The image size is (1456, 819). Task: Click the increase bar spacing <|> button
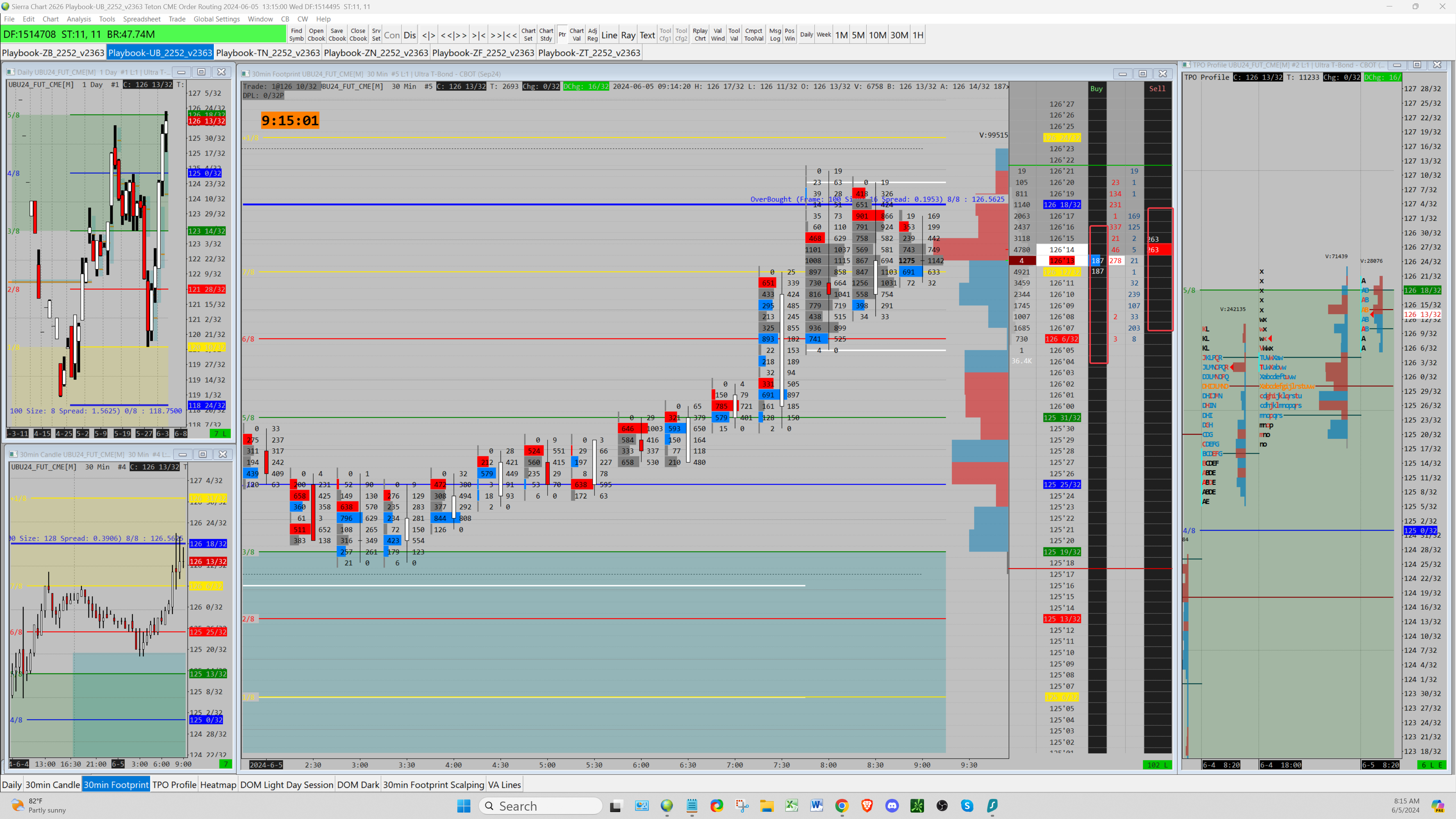coord(428,35)
